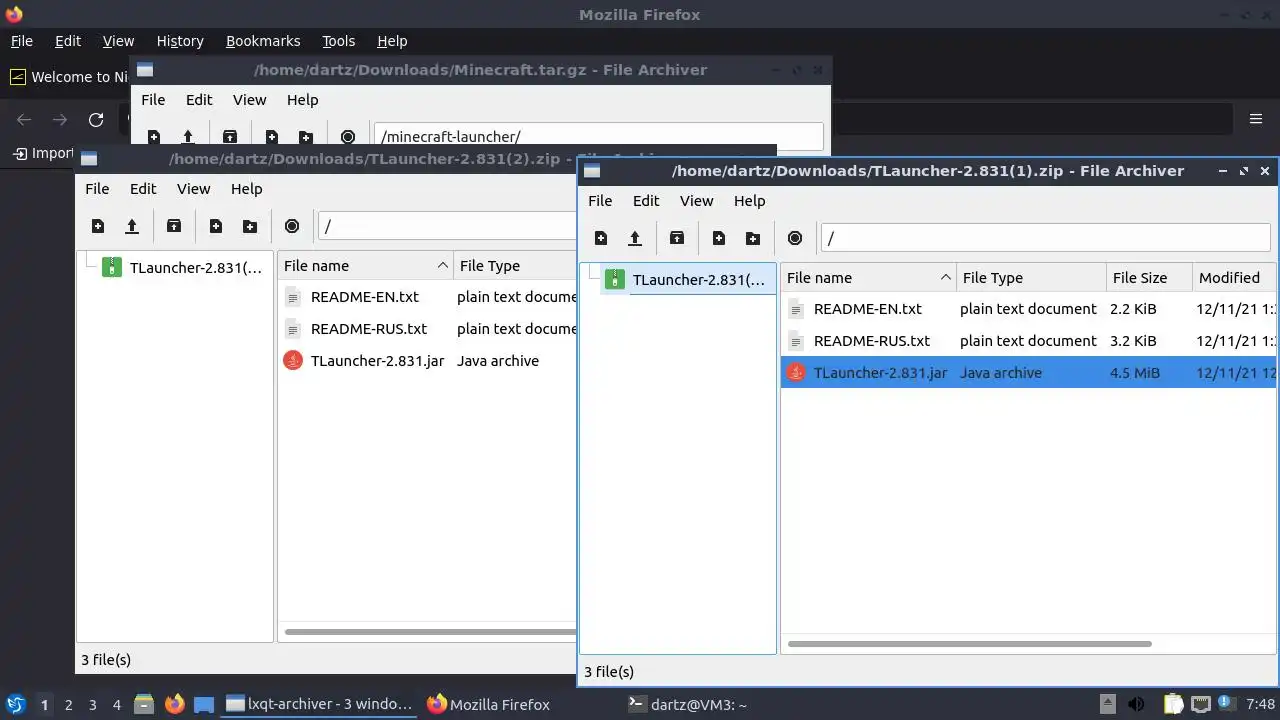This screenshot has width=1280, height=720.
Task: Switch to lxqt-archiver task in taskbar
Action: (318, 704)
